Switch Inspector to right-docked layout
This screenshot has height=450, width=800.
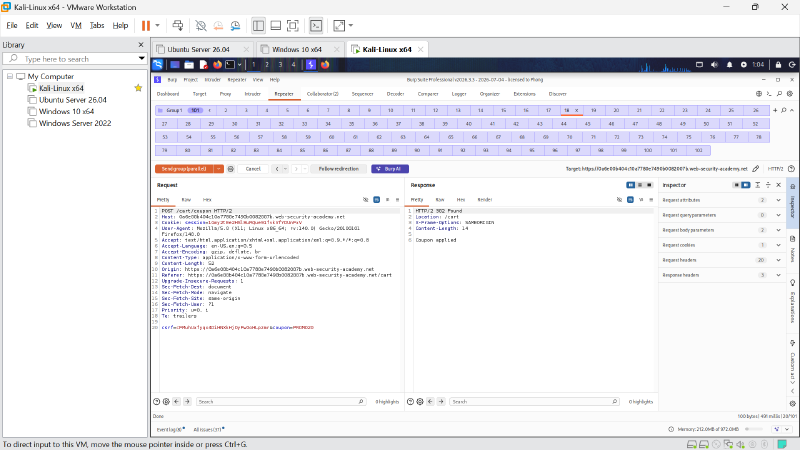[x=745, y=185]
